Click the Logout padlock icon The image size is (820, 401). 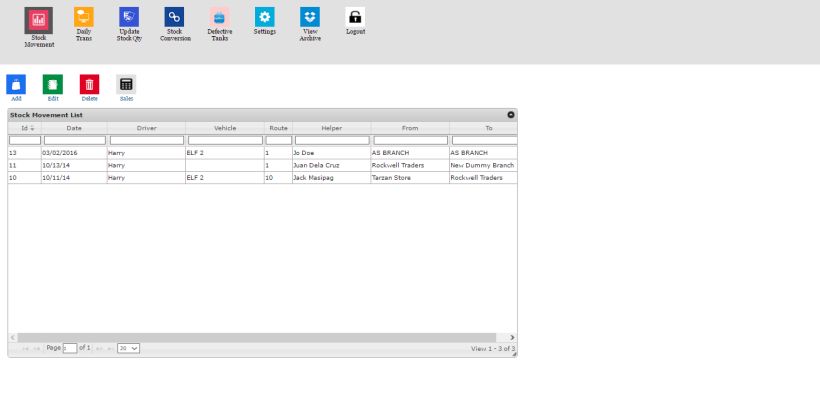[355, 17]
